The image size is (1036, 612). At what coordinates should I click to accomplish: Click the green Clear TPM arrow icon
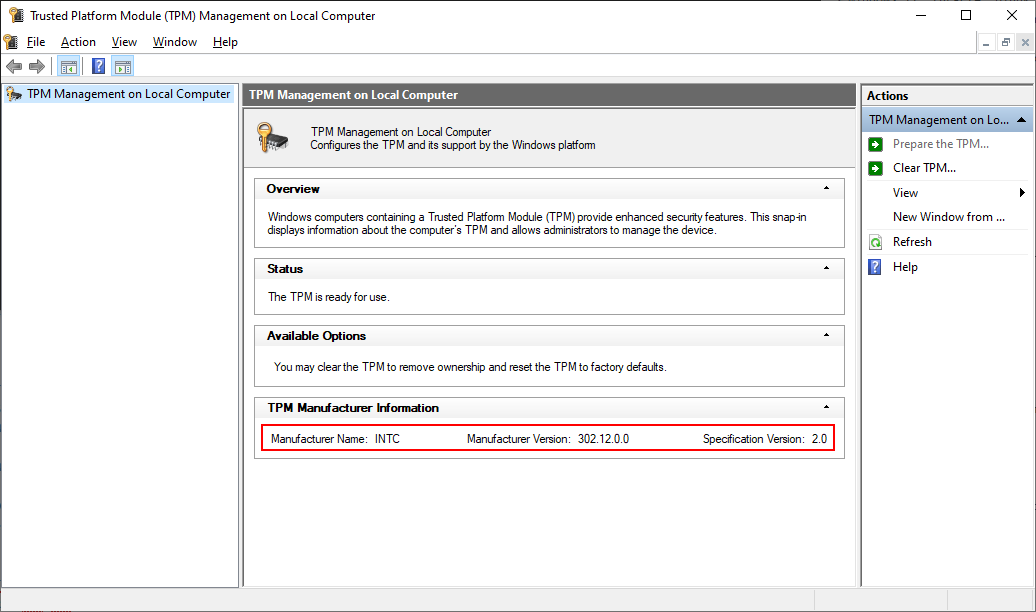tap(876, 168)
